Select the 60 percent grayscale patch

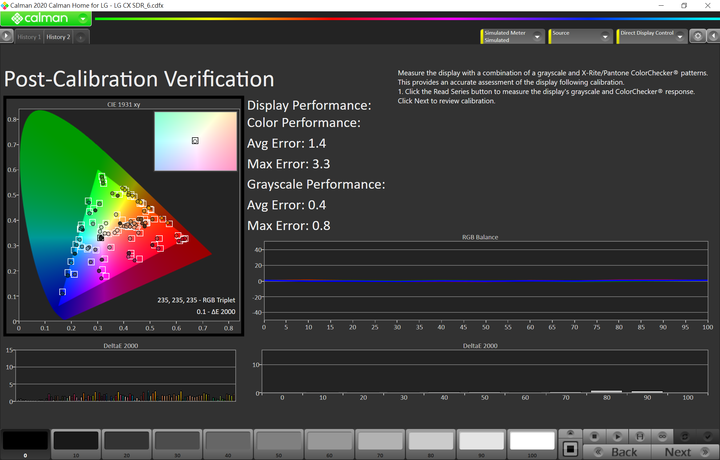[x=329, y=443]
